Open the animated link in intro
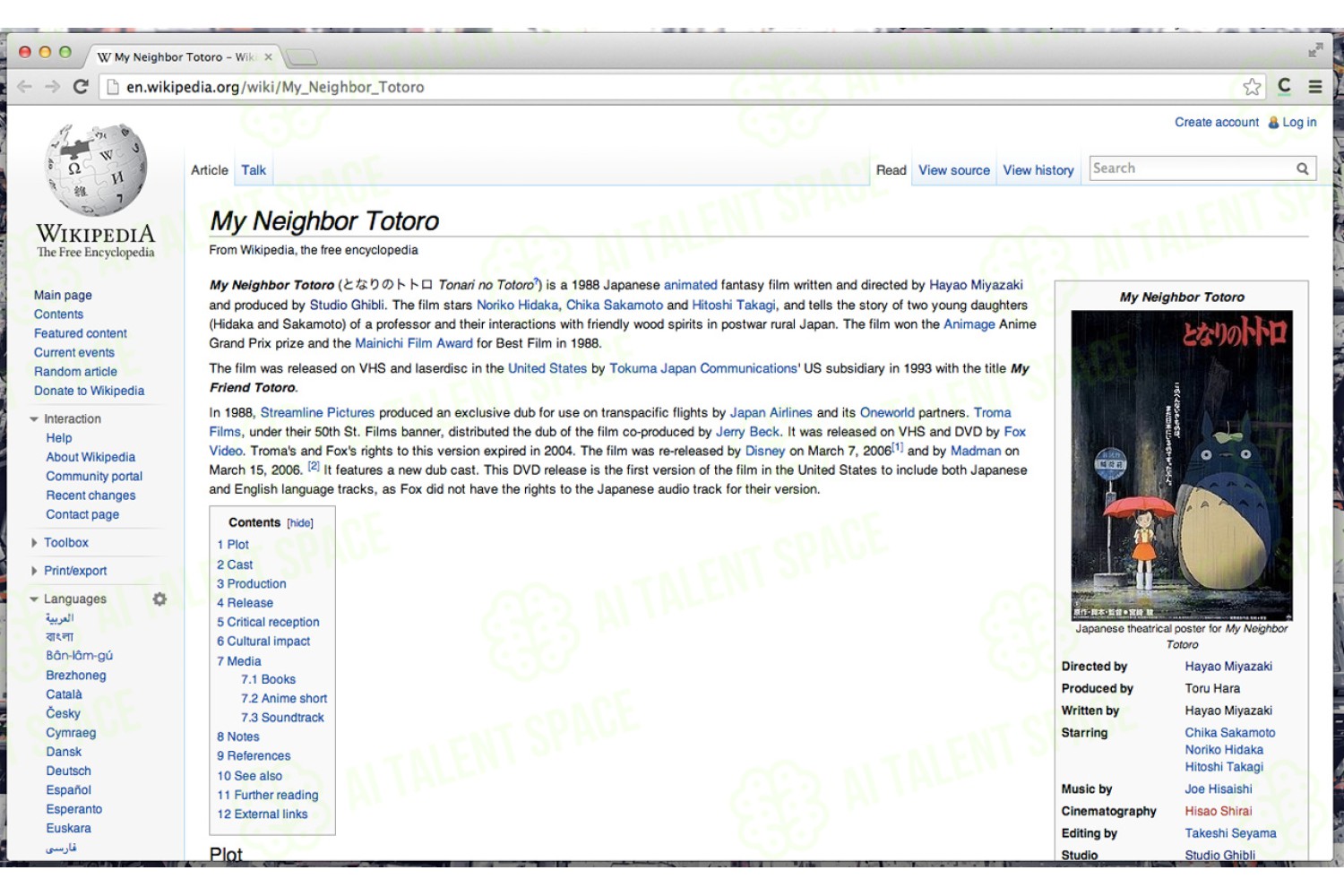Viewport: 1344px width, 896px height. 690,285
